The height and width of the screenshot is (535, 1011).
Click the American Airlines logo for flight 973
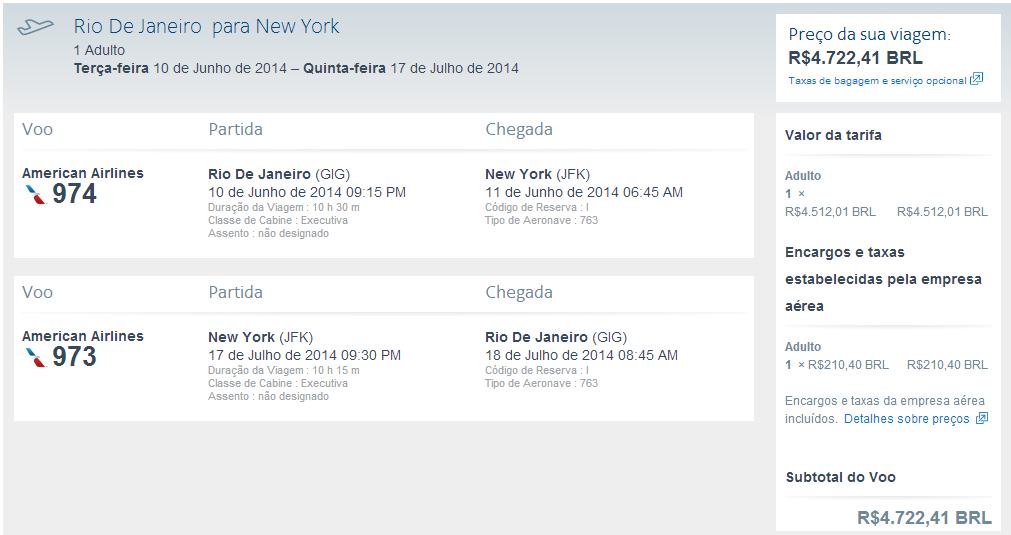tap(36, 357)
